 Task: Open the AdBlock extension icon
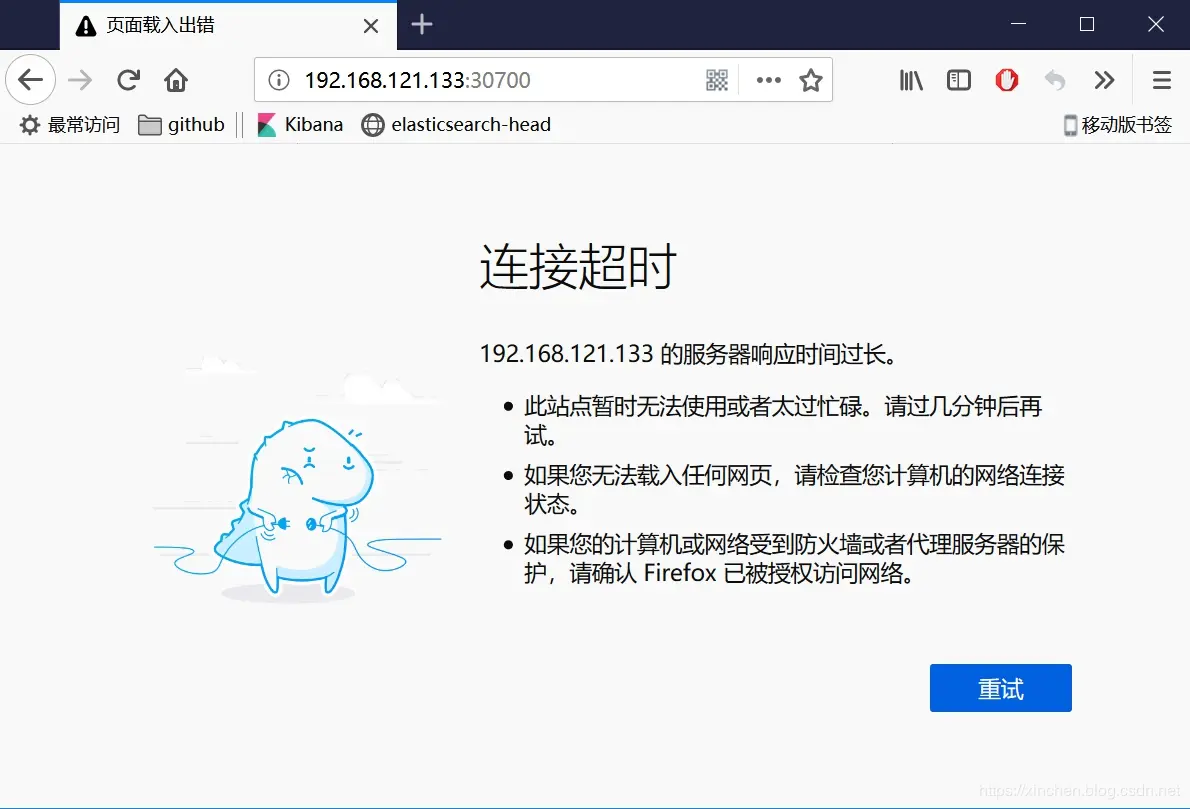tap(1007, 80)
